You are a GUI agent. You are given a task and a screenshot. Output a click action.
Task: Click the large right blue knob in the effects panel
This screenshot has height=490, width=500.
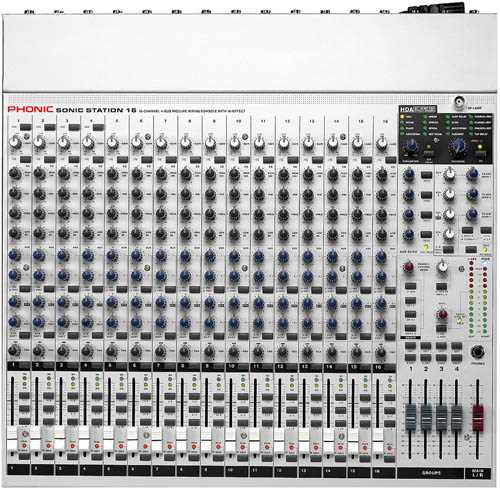458,146
